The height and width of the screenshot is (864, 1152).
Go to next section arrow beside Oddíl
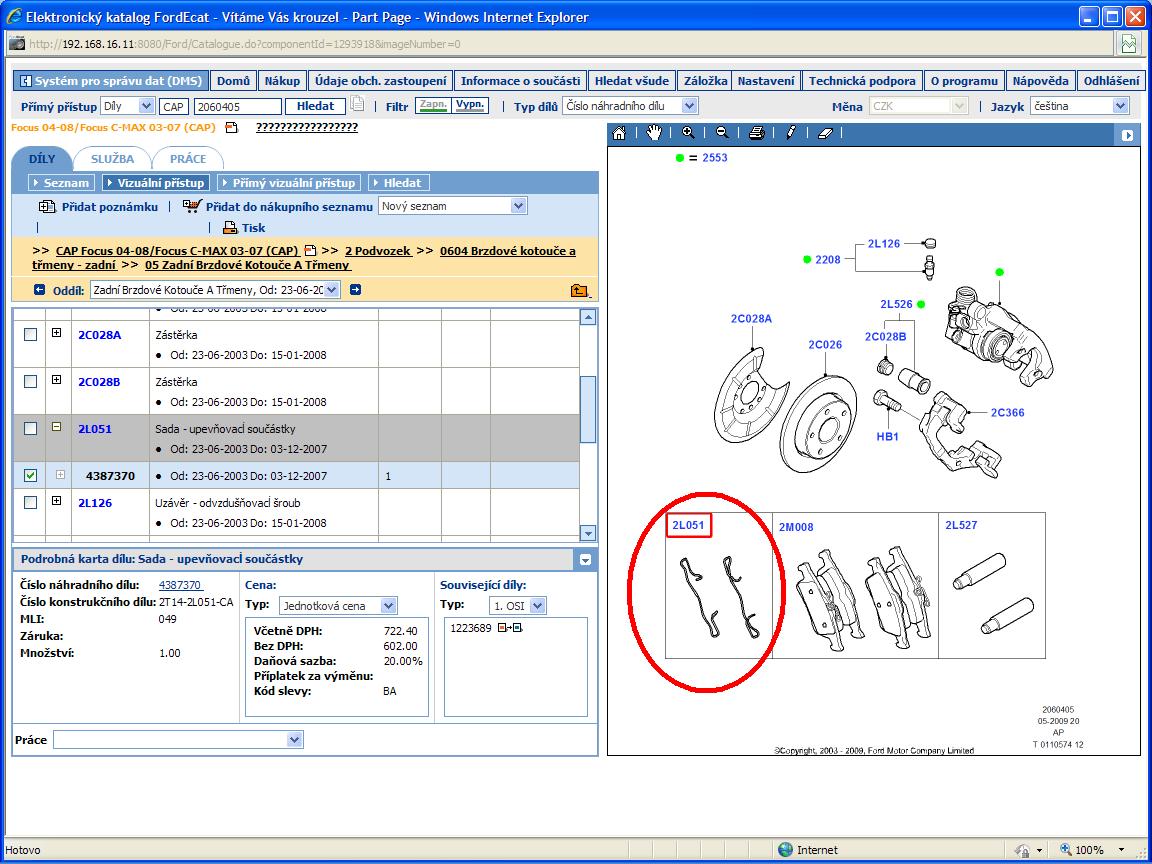tap(355, 290)
